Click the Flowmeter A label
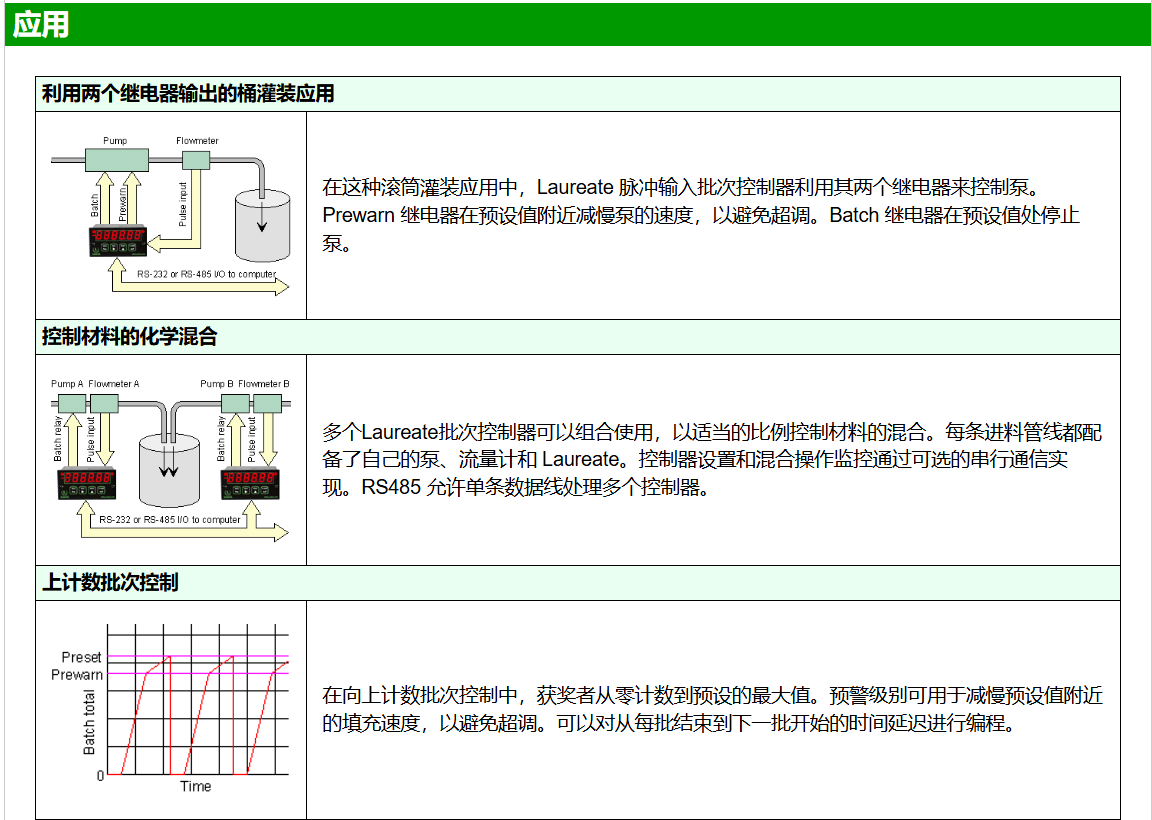 114,384
